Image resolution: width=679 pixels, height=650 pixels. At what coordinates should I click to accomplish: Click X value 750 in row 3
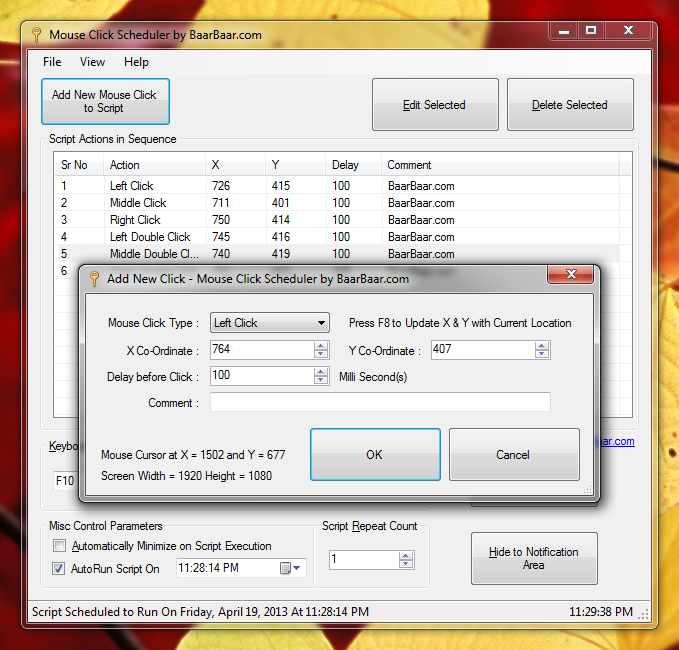click(x=221, y=220)
